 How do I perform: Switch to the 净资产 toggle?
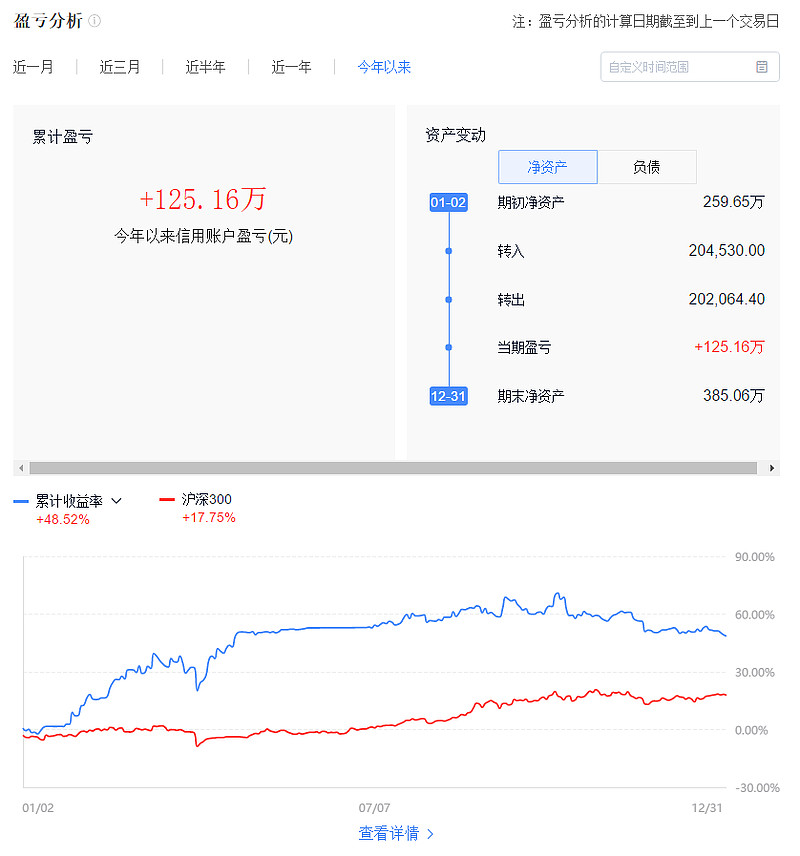[x=547, y=167]
